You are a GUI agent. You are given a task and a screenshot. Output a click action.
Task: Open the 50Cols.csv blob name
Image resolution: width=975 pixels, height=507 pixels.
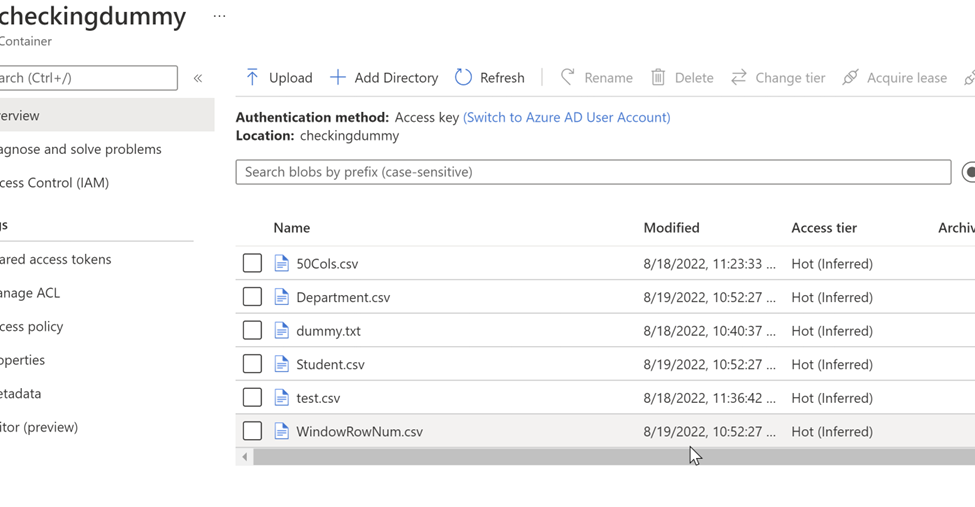(327, 264)
